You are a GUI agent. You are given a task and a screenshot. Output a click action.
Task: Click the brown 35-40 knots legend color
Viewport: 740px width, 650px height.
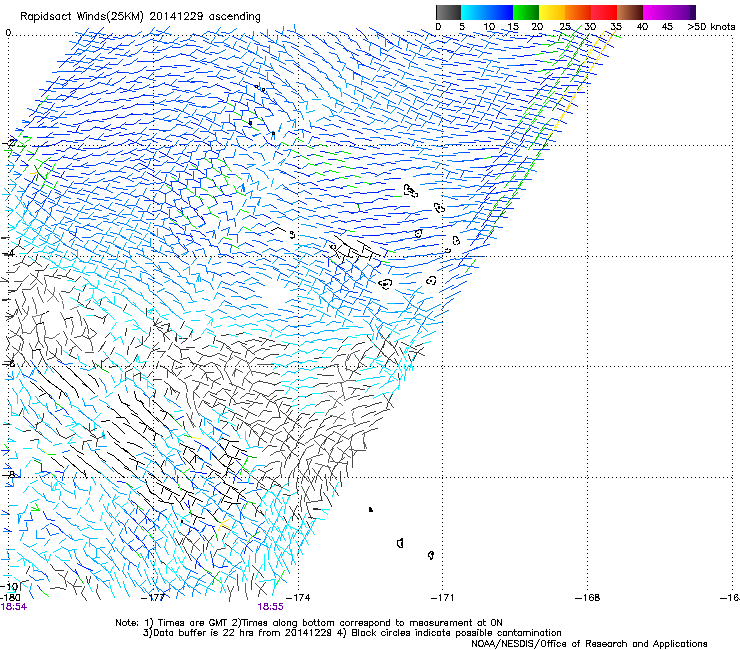[x=630, y=12]
